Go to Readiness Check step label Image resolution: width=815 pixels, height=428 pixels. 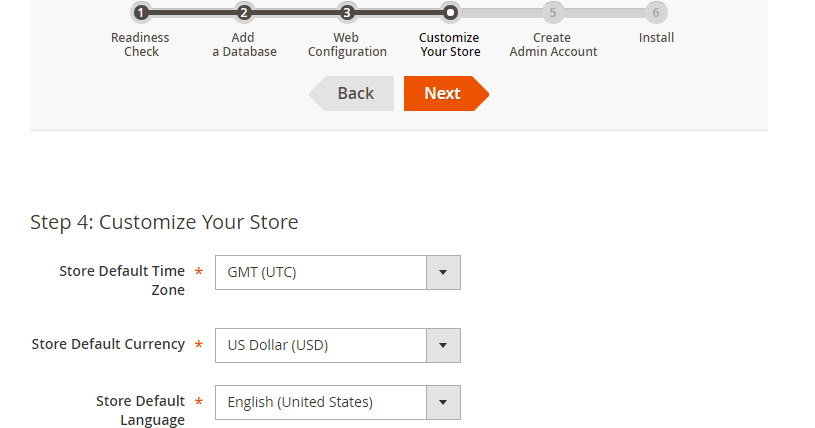tap(141, 45)
